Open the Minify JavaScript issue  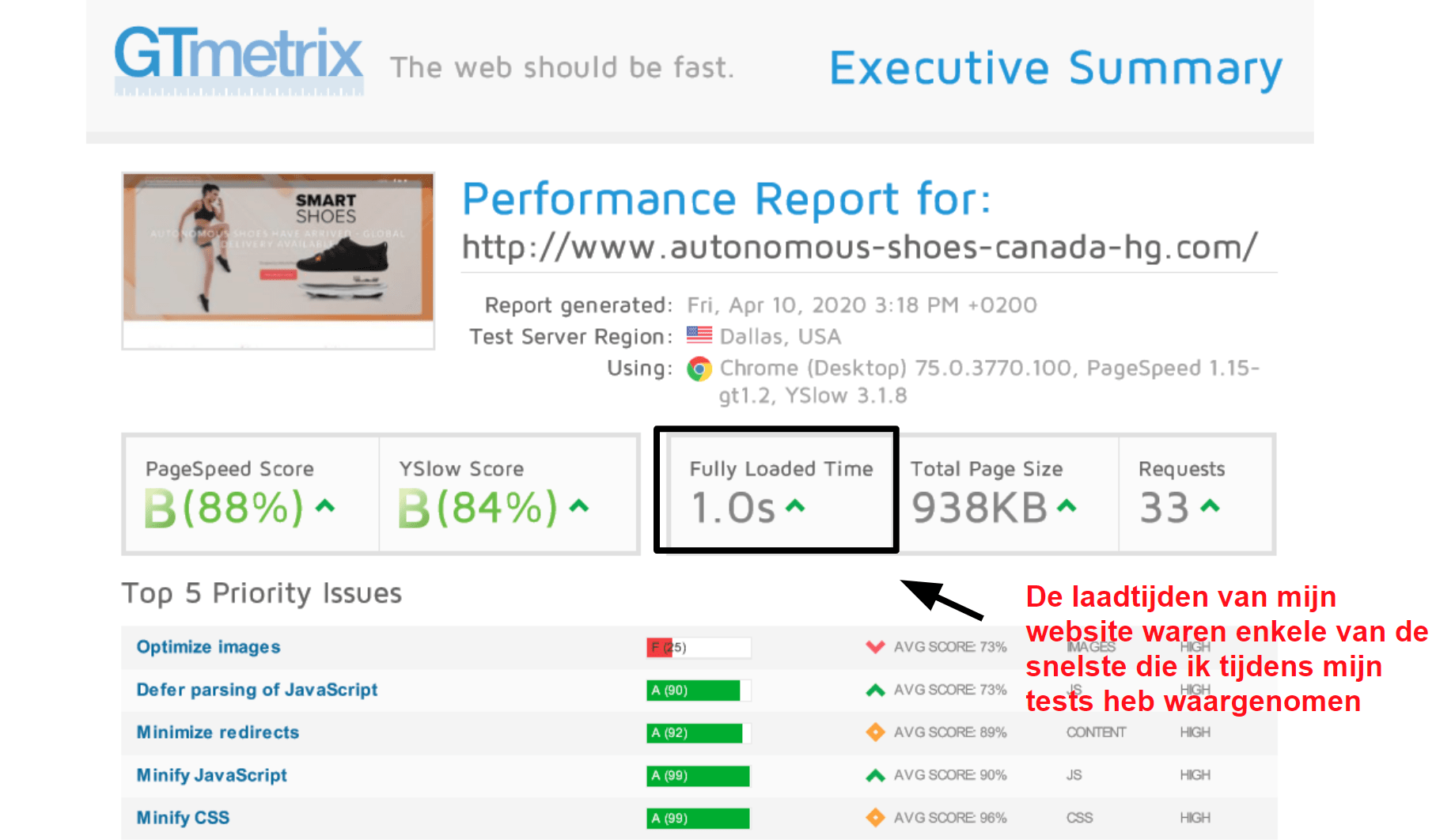[212, 775]
